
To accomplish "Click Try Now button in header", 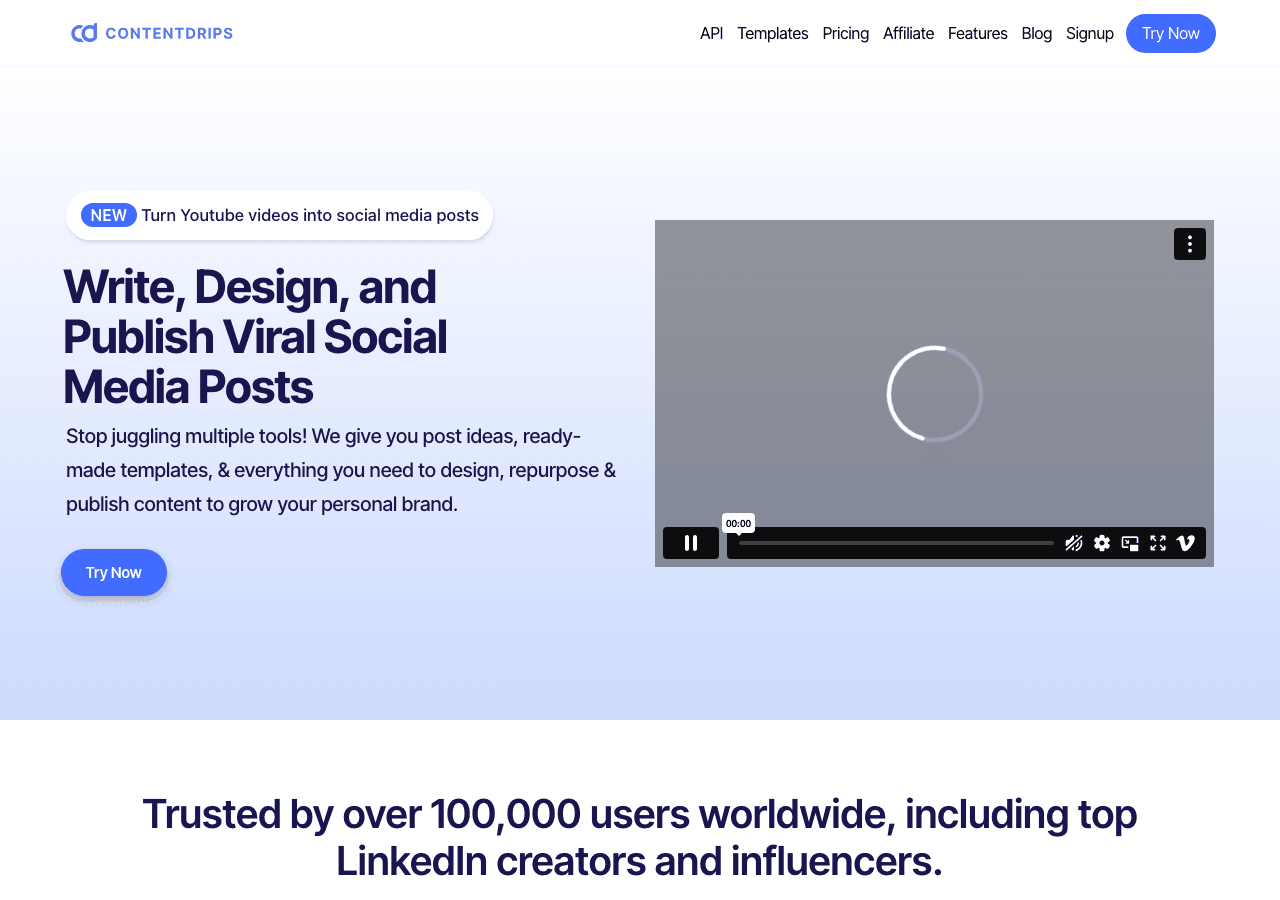I will [x=1170, y=33].
